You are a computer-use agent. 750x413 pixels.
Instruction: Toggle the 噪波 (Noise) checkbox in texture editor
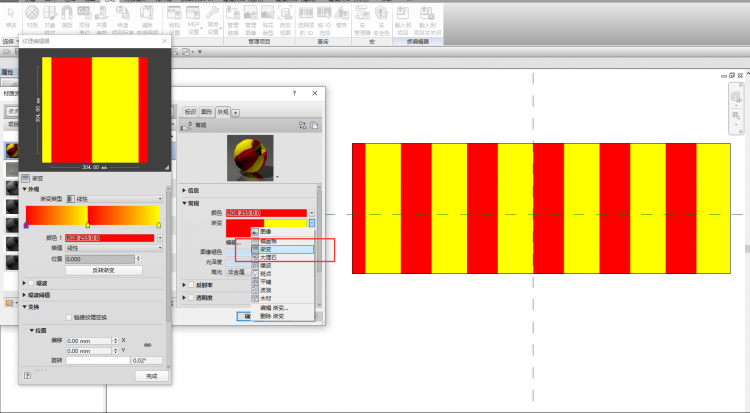point(32,283)
